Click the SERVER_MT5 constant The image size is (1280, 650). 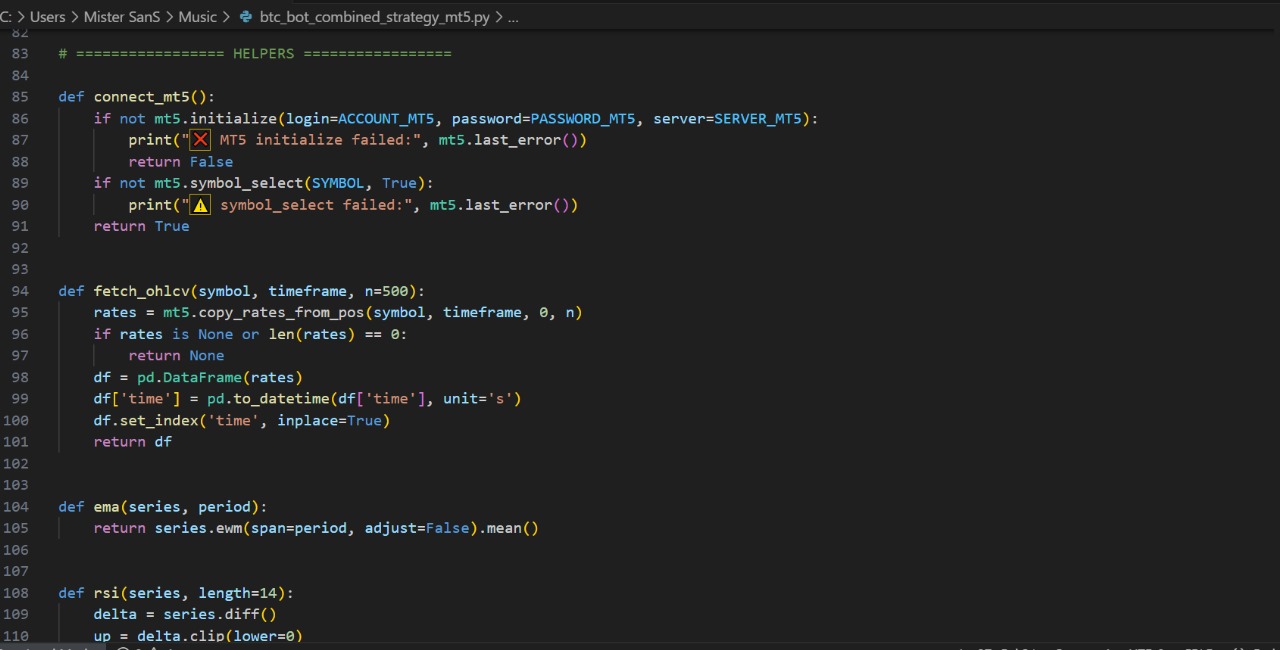point(758,119)
